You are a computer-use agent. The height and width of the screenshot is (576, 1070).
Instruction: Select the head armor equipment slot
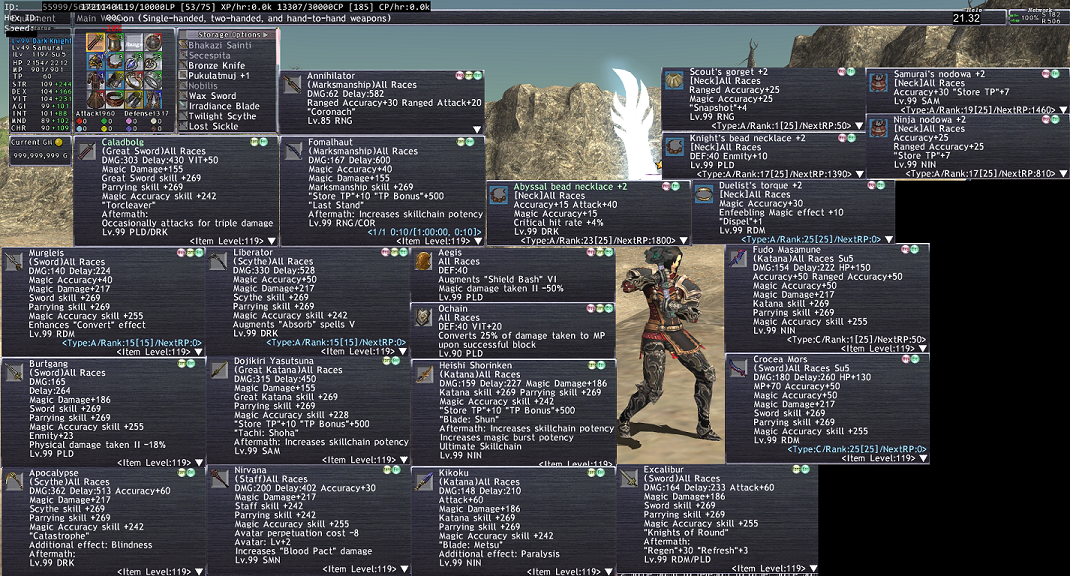click(x=96, y=61)
